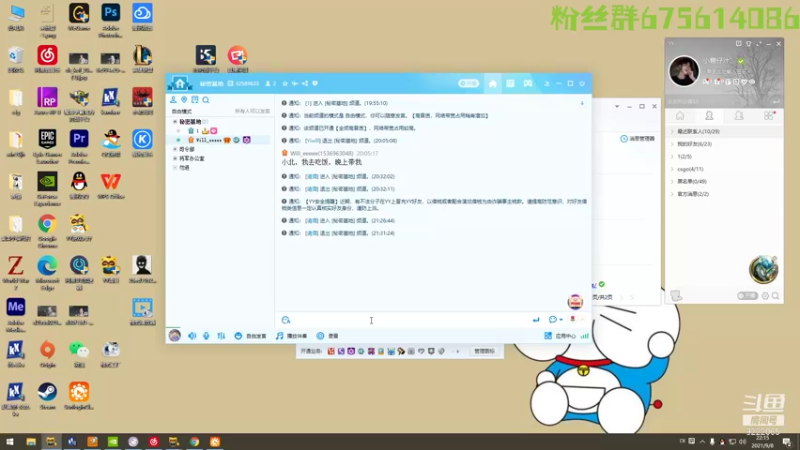This screenshot has width=800, height=450.
Task: Click the bulletin board icon above channel tree
Action: point(195,100)
